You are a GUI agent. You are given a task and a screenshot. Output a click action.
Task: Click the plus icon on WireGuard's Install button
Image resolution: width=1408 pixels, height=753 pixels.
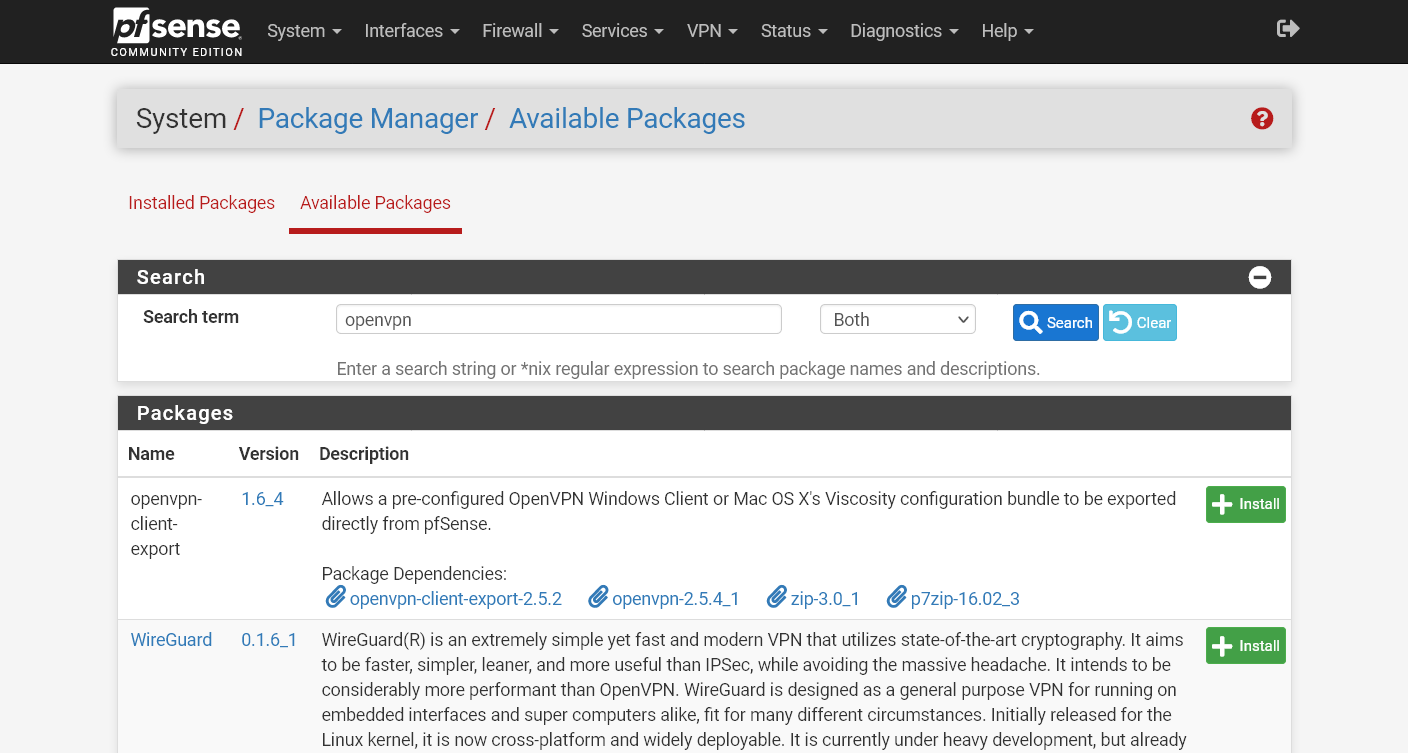(x=1221, y=645)
